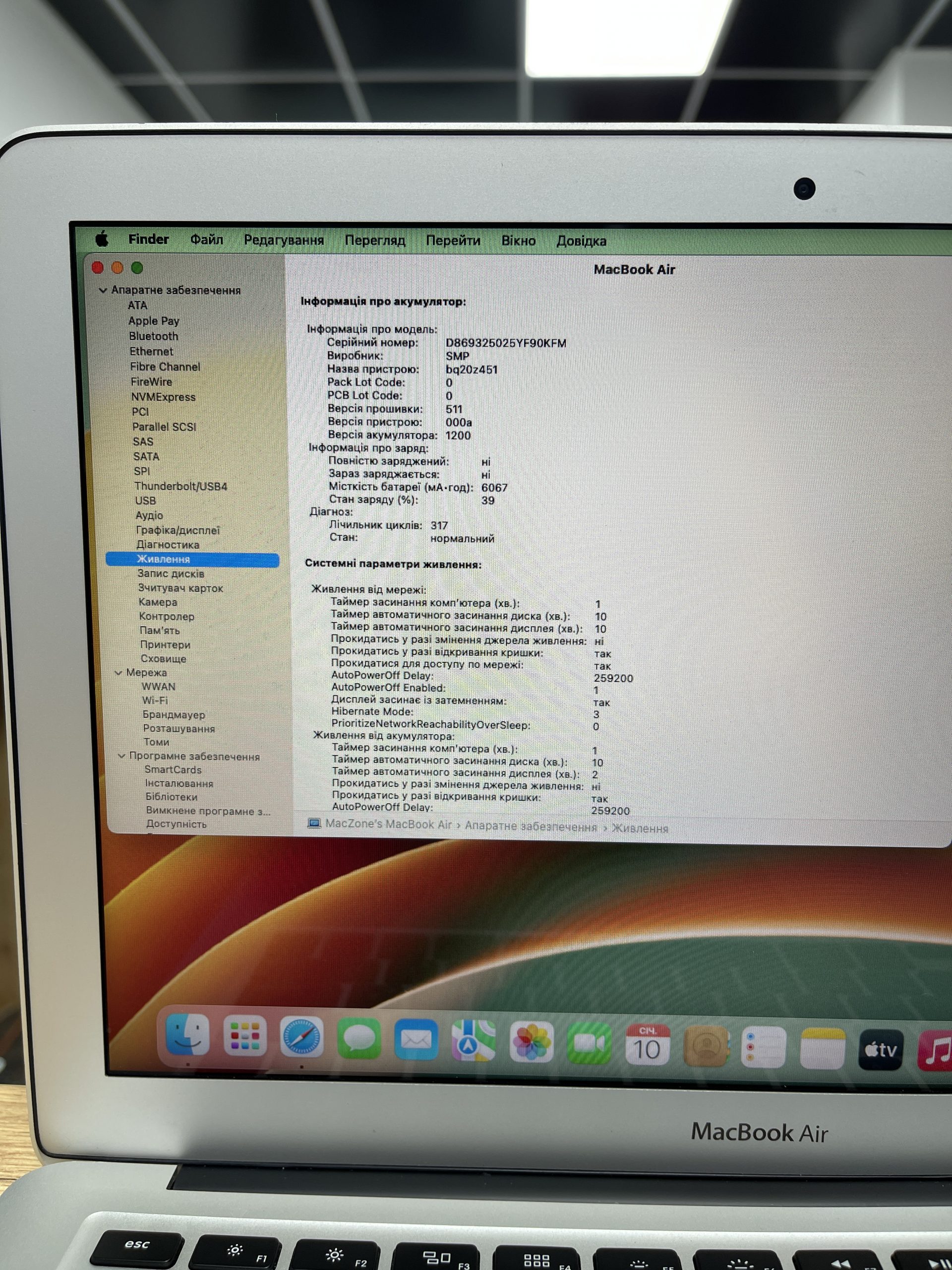Select Wi-Fi in the sidebar
This screenshot has width=952, height=1270.
[x=155, y=700]
